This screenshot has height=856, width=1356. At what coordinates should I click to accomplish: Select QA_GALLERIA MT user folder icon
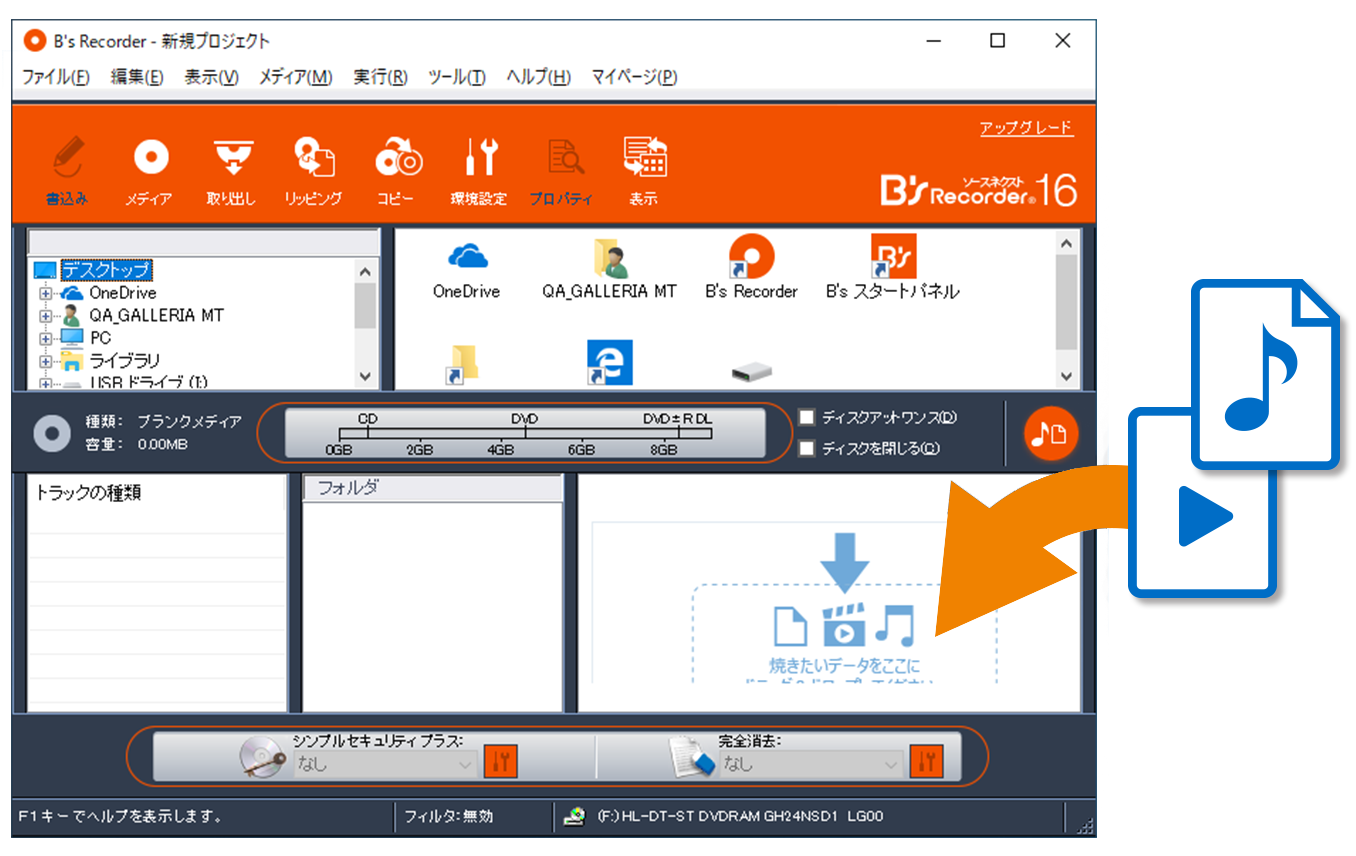[x=609, y=258]
